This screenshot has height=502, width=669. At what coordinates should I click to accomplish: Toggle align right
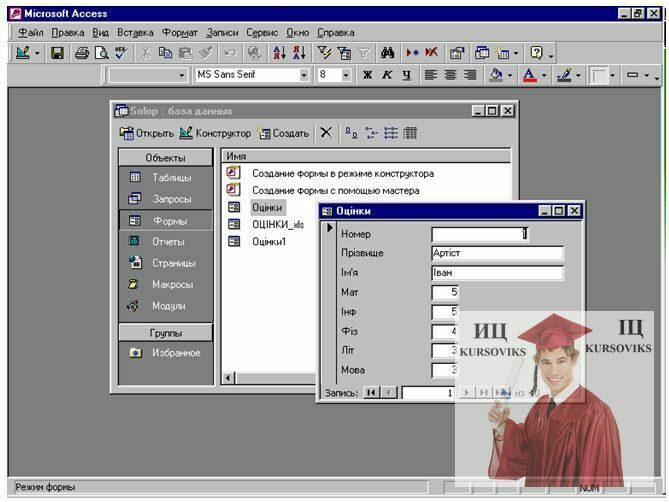coord(470,75)
